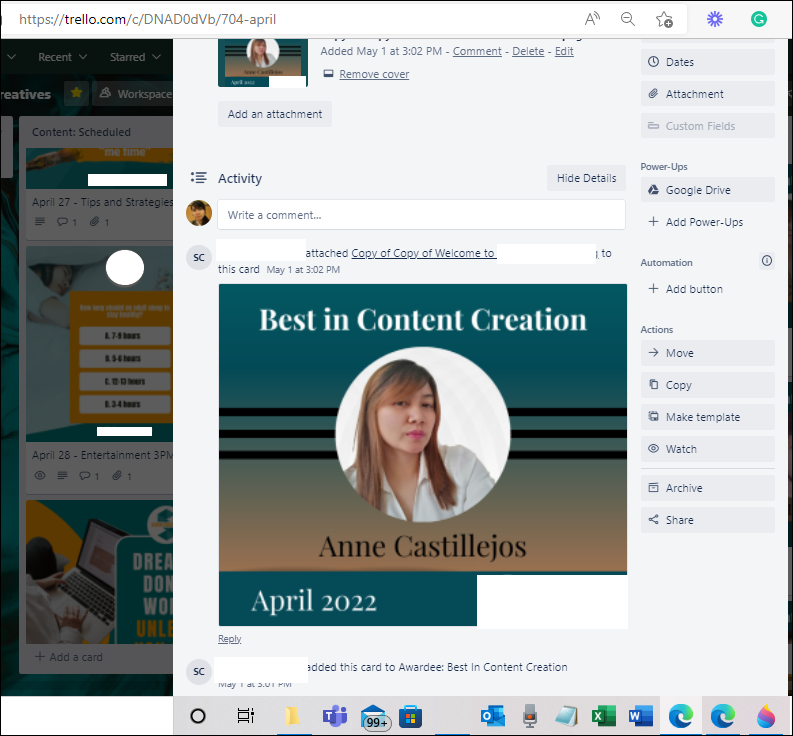Image resolution: width=793 pixels, height=736 pixels.
Task: Click Copy action
Action: [708, 385]
